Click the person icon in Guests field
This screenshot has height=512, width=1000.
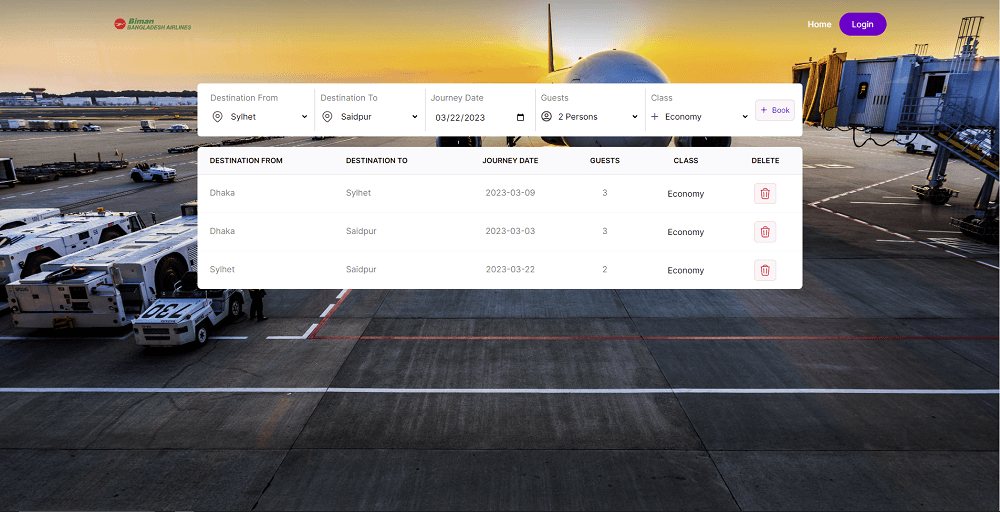pos(546,117)
